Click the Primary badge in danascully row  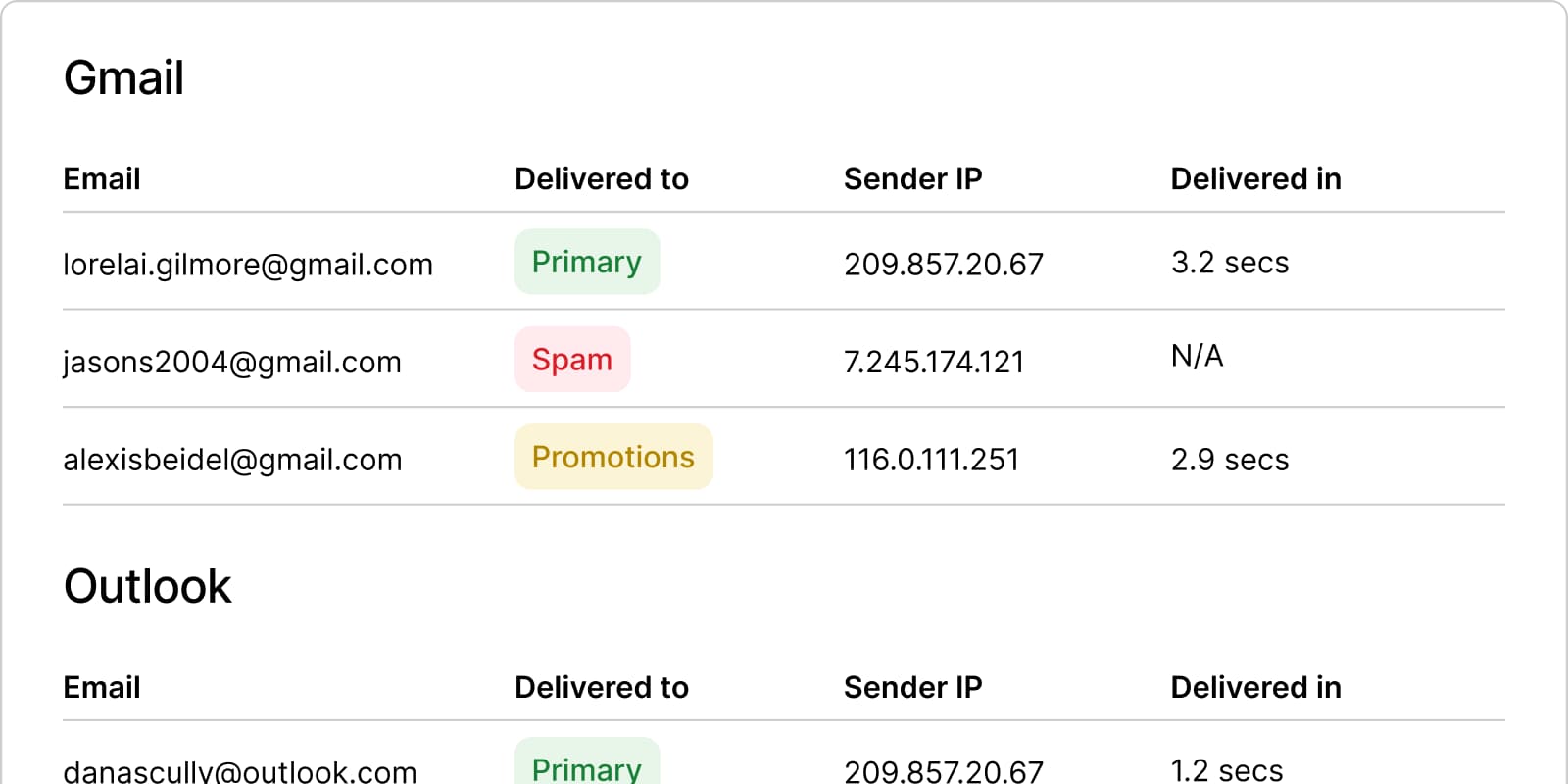point(586,768)
